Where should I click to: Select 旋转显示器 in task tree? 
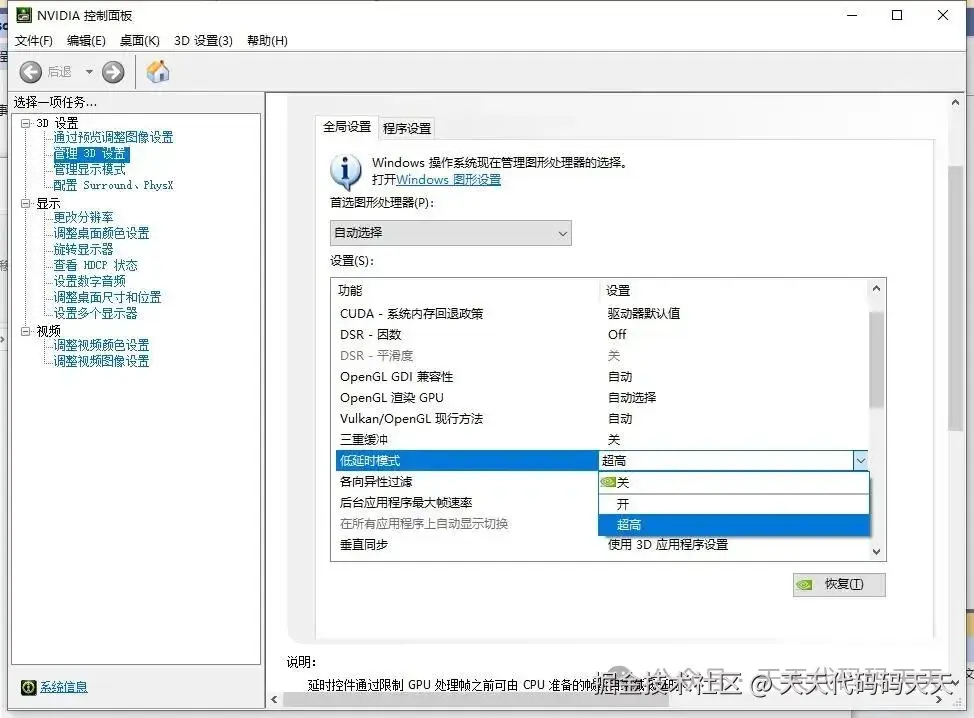coord(83,249)
